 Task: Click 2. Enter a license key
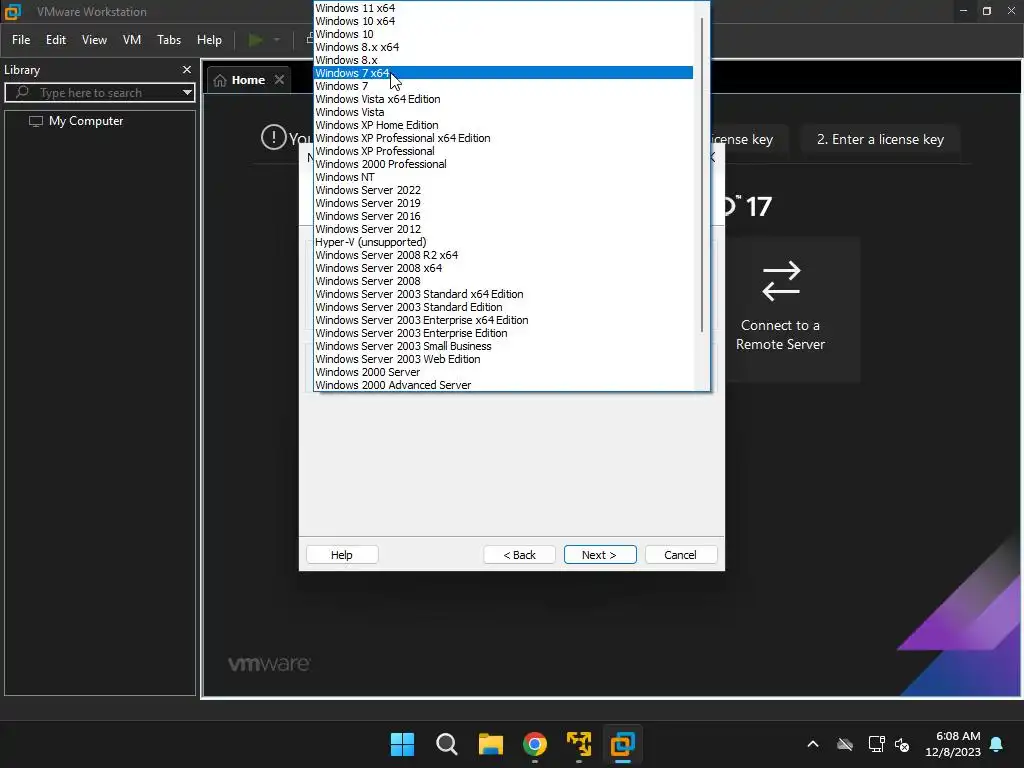click(880, 139)
